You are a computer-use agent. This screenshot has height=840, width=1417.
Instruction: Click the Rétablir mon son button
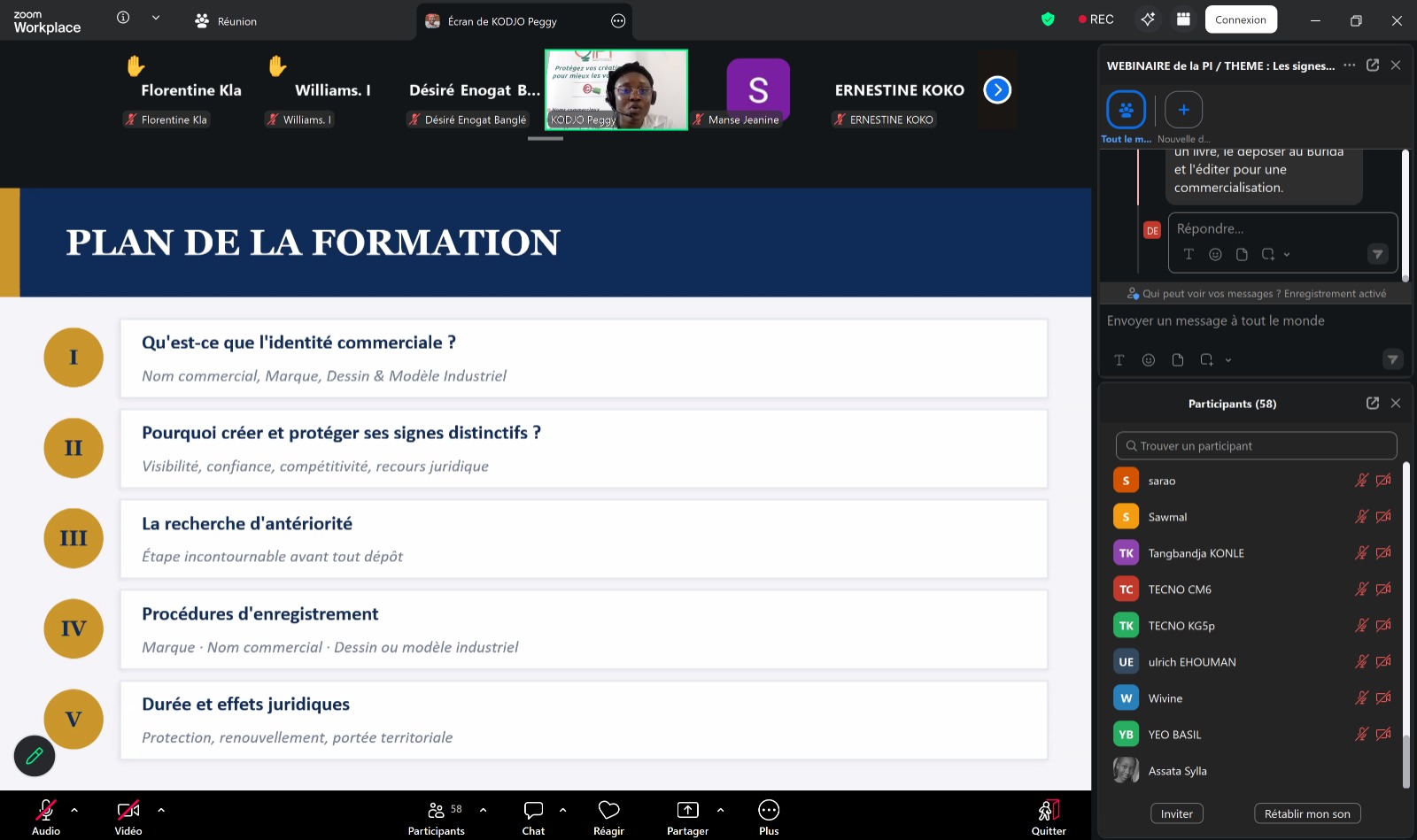coord(1306,813)
